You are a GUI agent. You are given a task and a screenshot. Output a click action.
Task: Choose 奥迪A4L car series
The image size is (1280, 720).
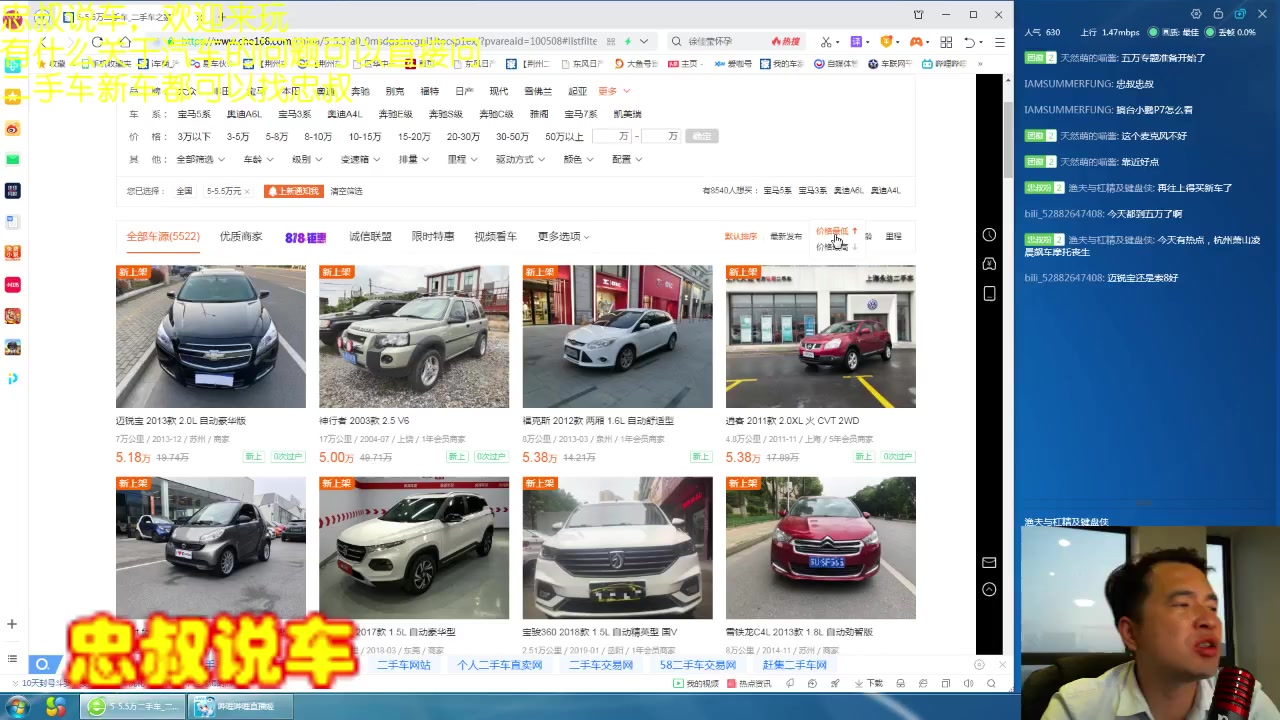coord(345,114)
